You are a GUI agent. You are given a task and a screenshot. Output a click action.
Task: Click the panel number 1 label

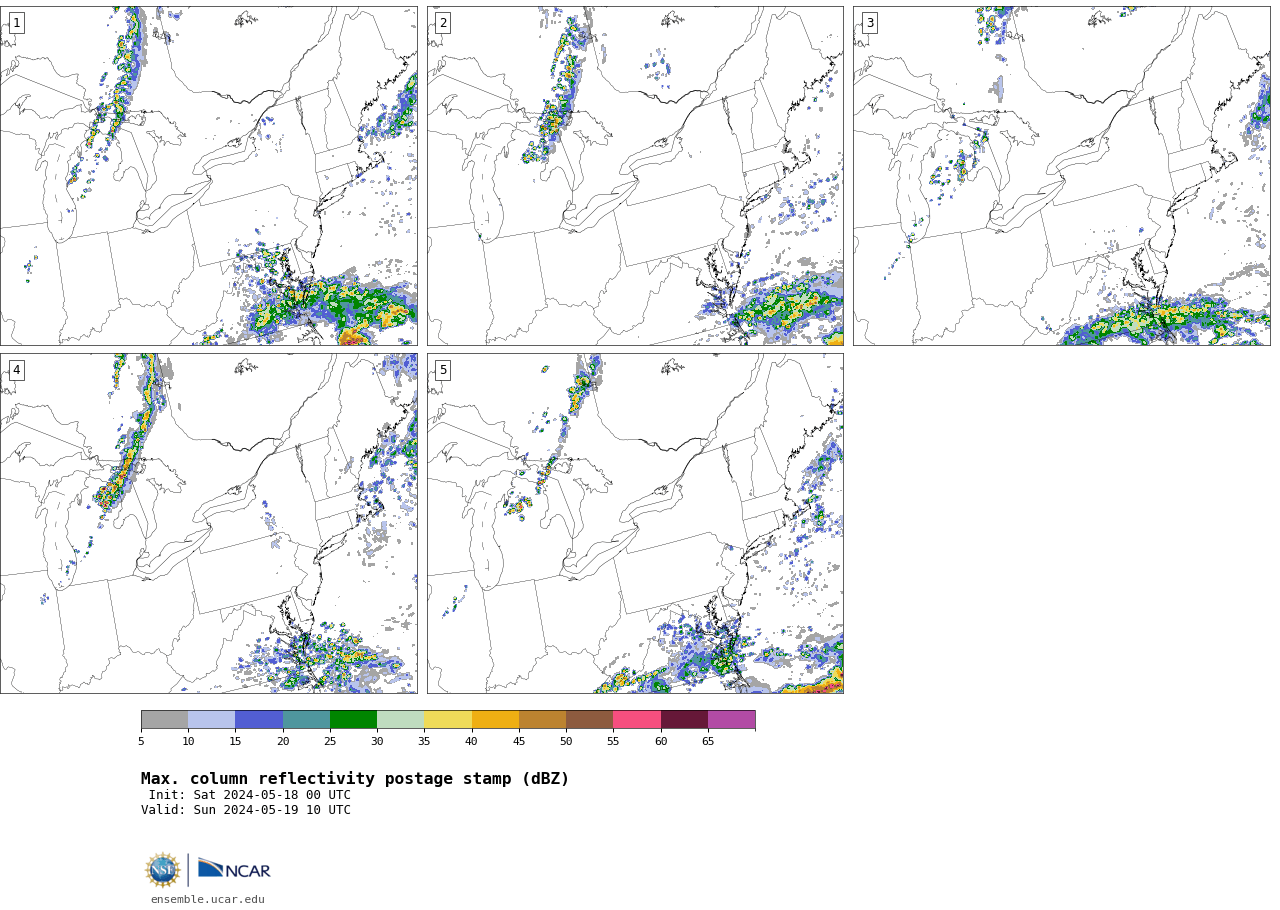(16, 23)
